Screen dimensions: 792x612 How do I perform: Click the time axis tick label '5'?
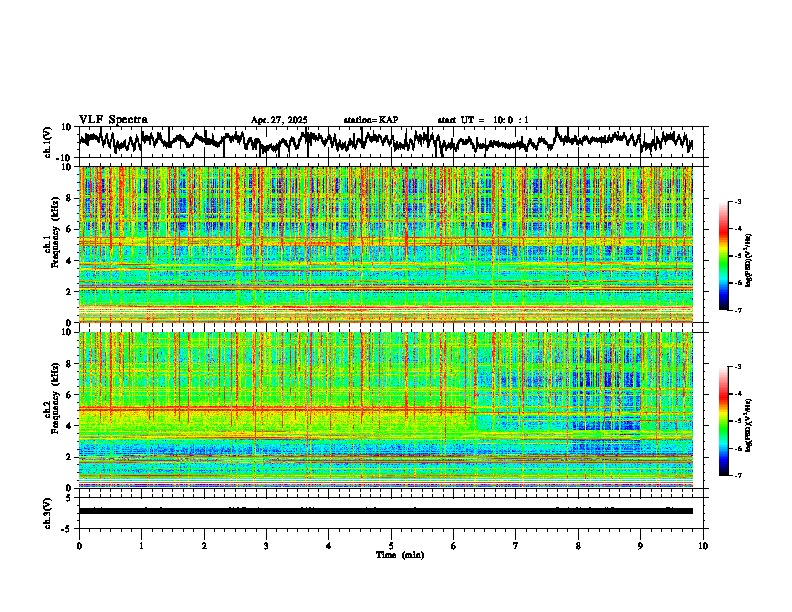(x=391, y=546)
